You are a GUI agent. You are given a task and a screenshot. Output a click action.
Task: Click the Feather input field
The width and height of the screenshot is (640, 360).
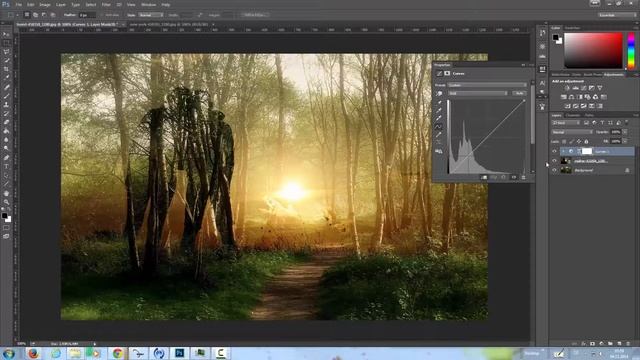click(x=87, y=15)
